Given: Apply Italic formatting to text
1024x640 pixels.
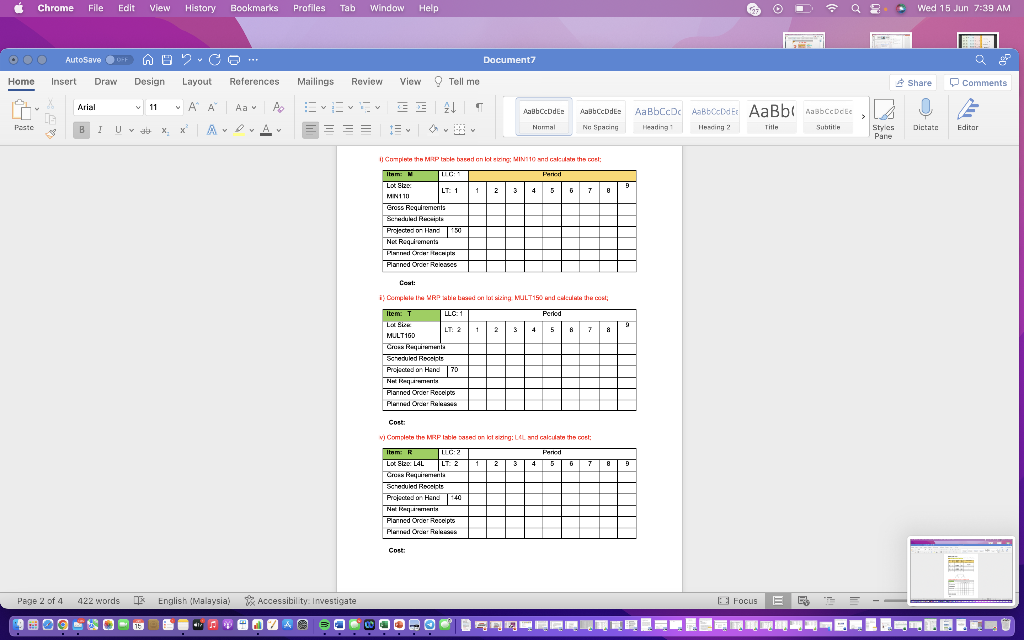Looking at the screenshot, I should 100,130.
